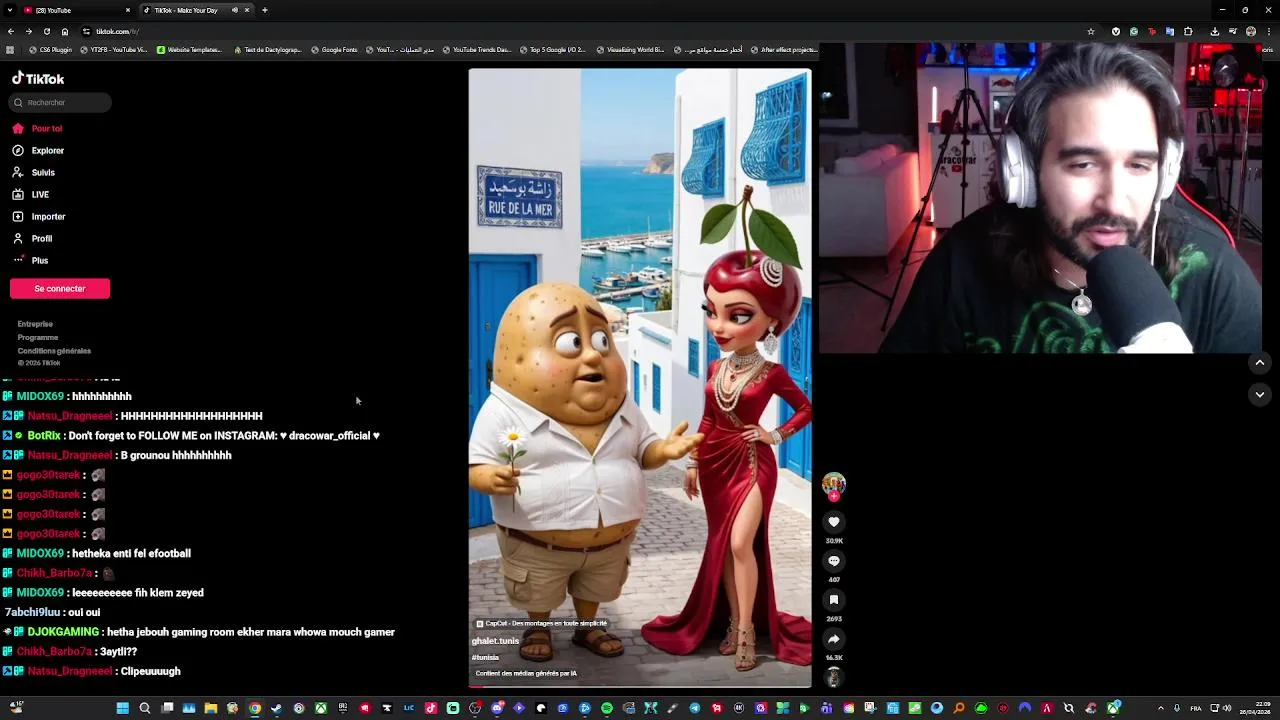
Task: Open the clock and date flyout
Action: pyautogui.click(x=1254, y=708)
